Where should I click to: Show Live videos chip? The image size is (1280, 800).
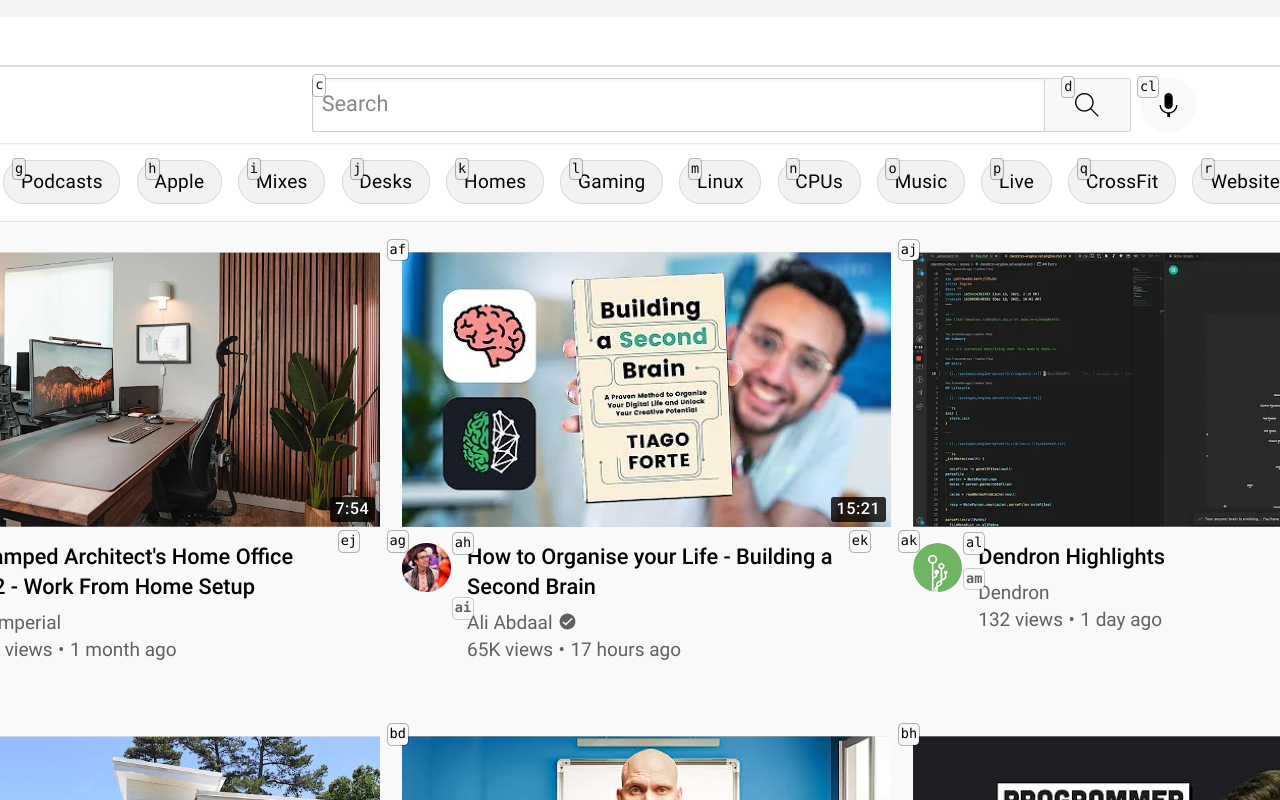[x=1016, y=182]
